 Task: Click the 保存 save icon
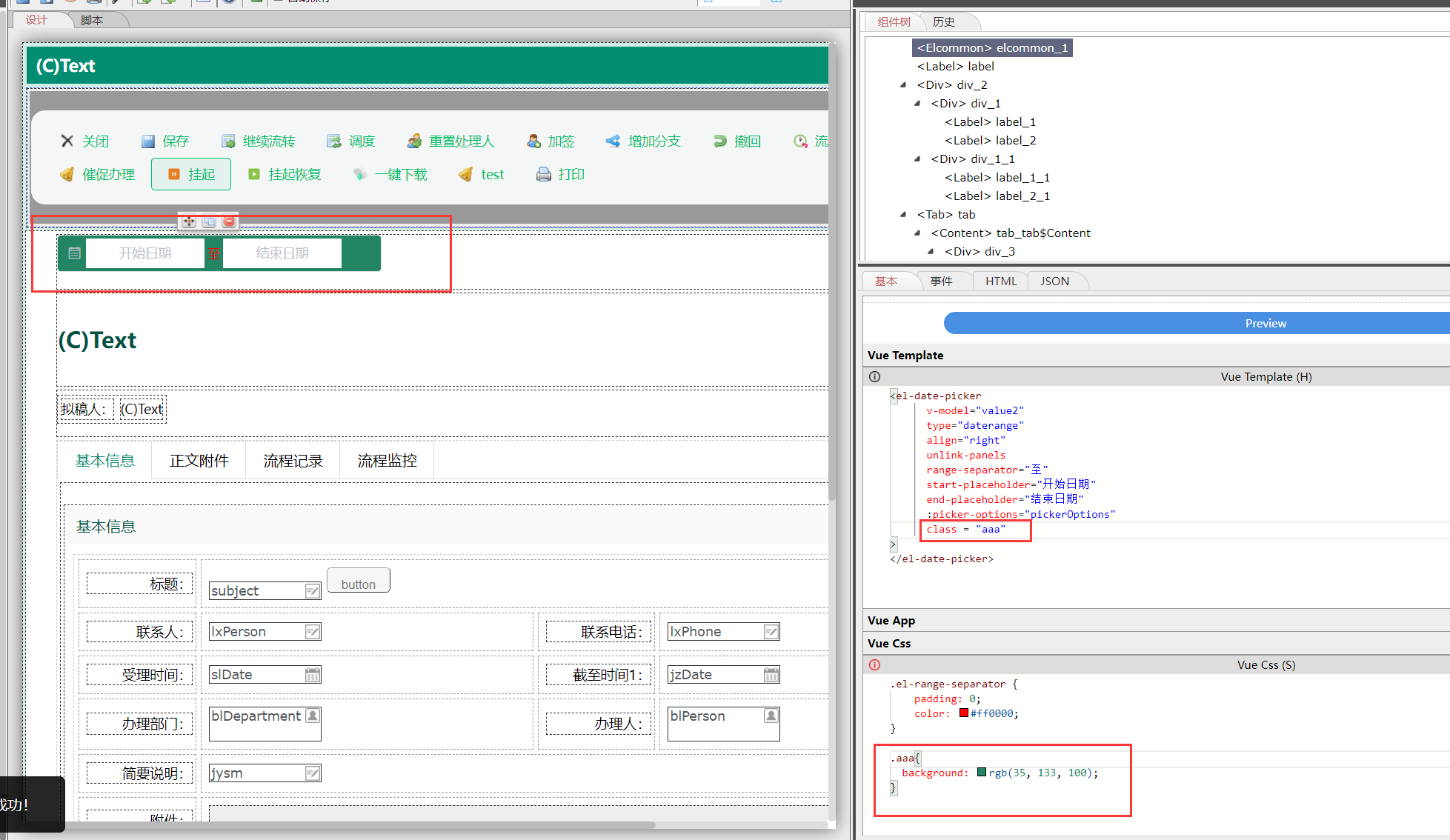point(148,141)
